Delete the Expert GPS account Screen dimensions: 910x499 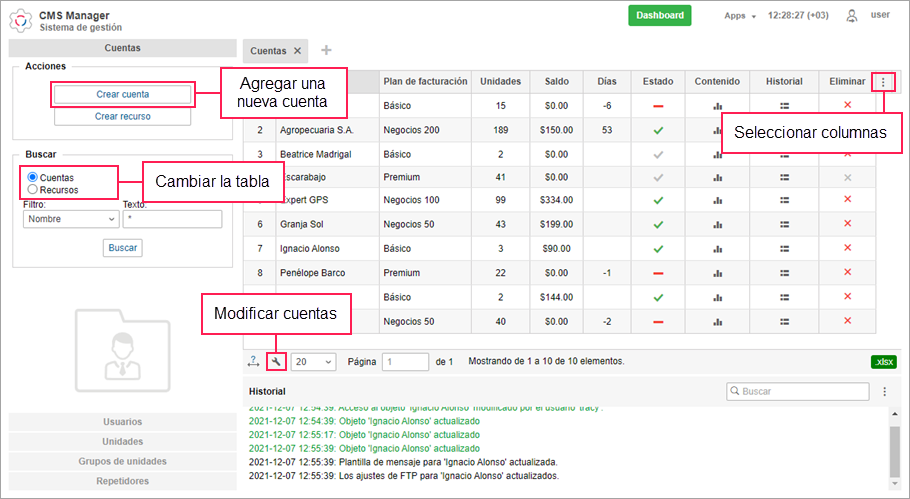847,199
